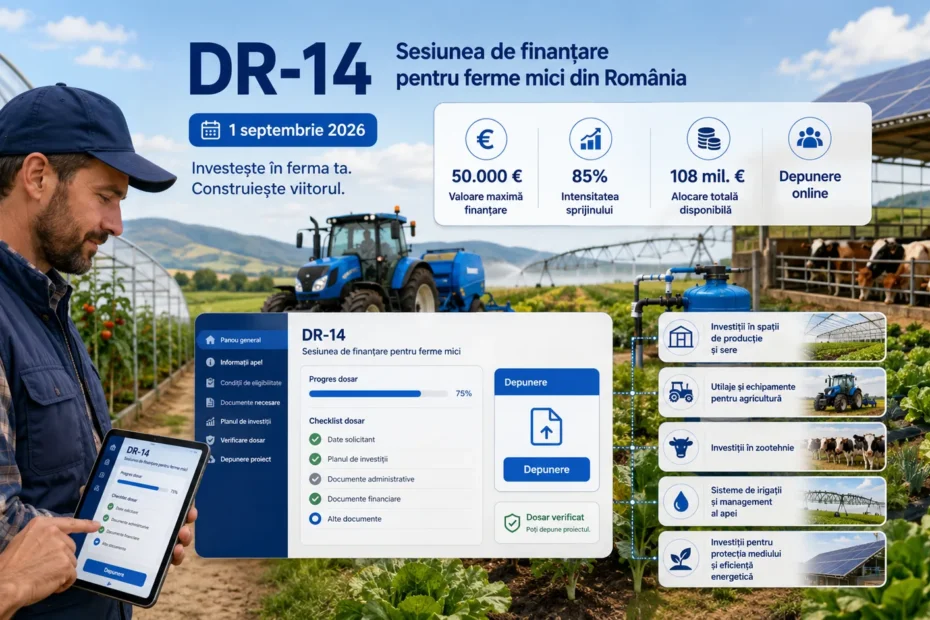Click the shield icon next to Verificare dosar
This screenshot has width=930, height=620.
tap(210, 440)
